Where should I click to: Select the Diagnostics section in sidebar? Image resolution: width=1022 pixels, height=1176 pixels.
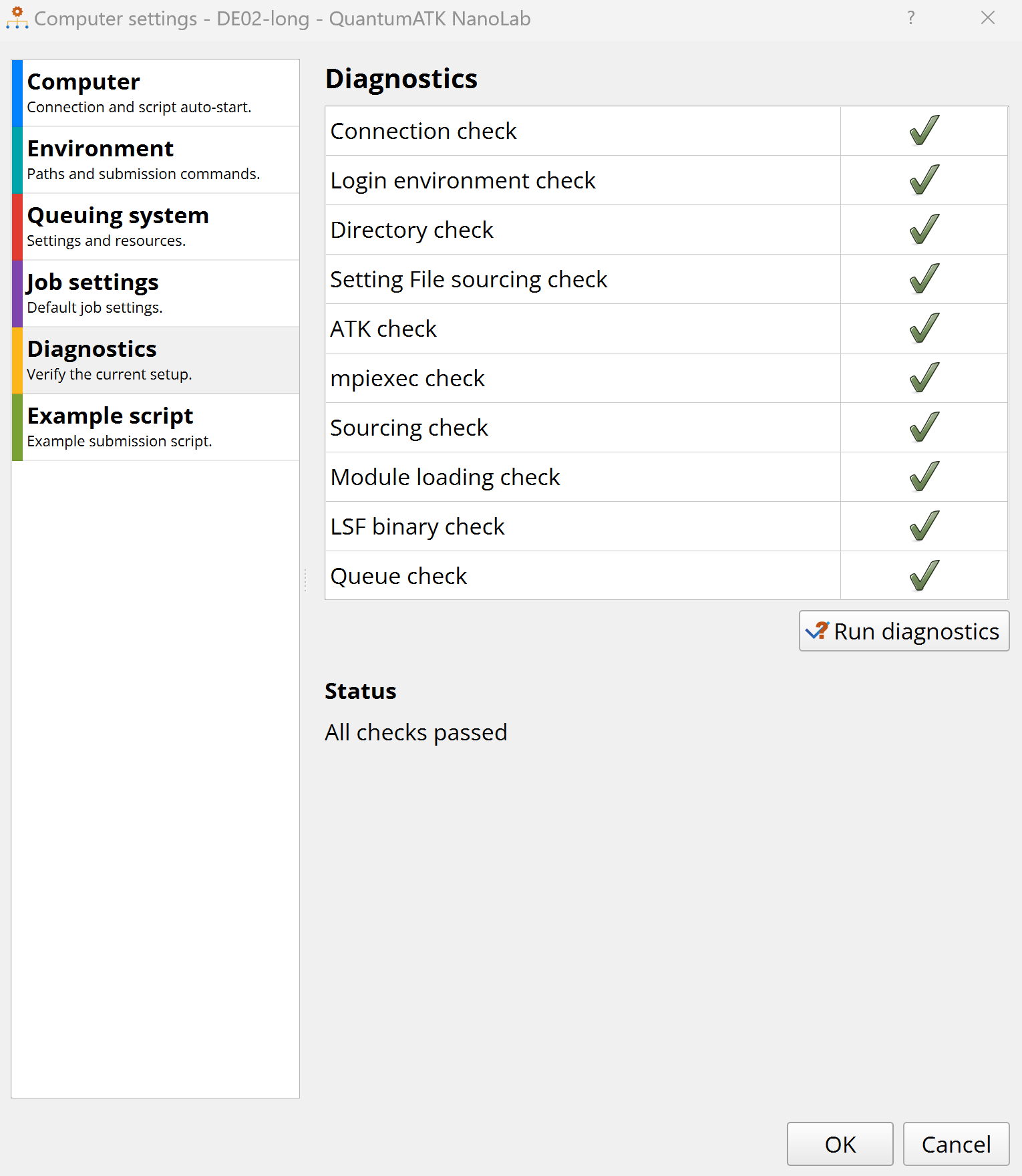point(156,360)
